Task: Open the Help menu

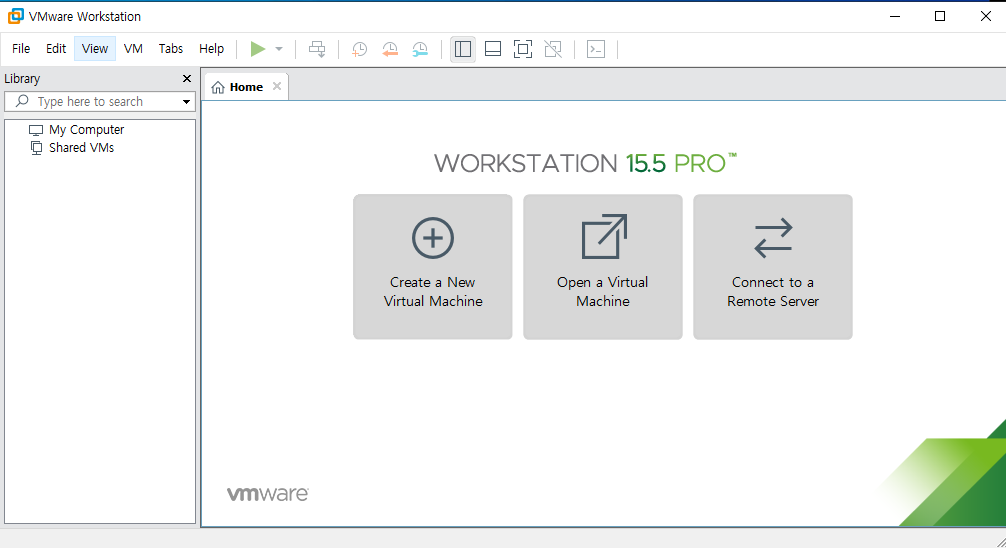Action: 211,49
